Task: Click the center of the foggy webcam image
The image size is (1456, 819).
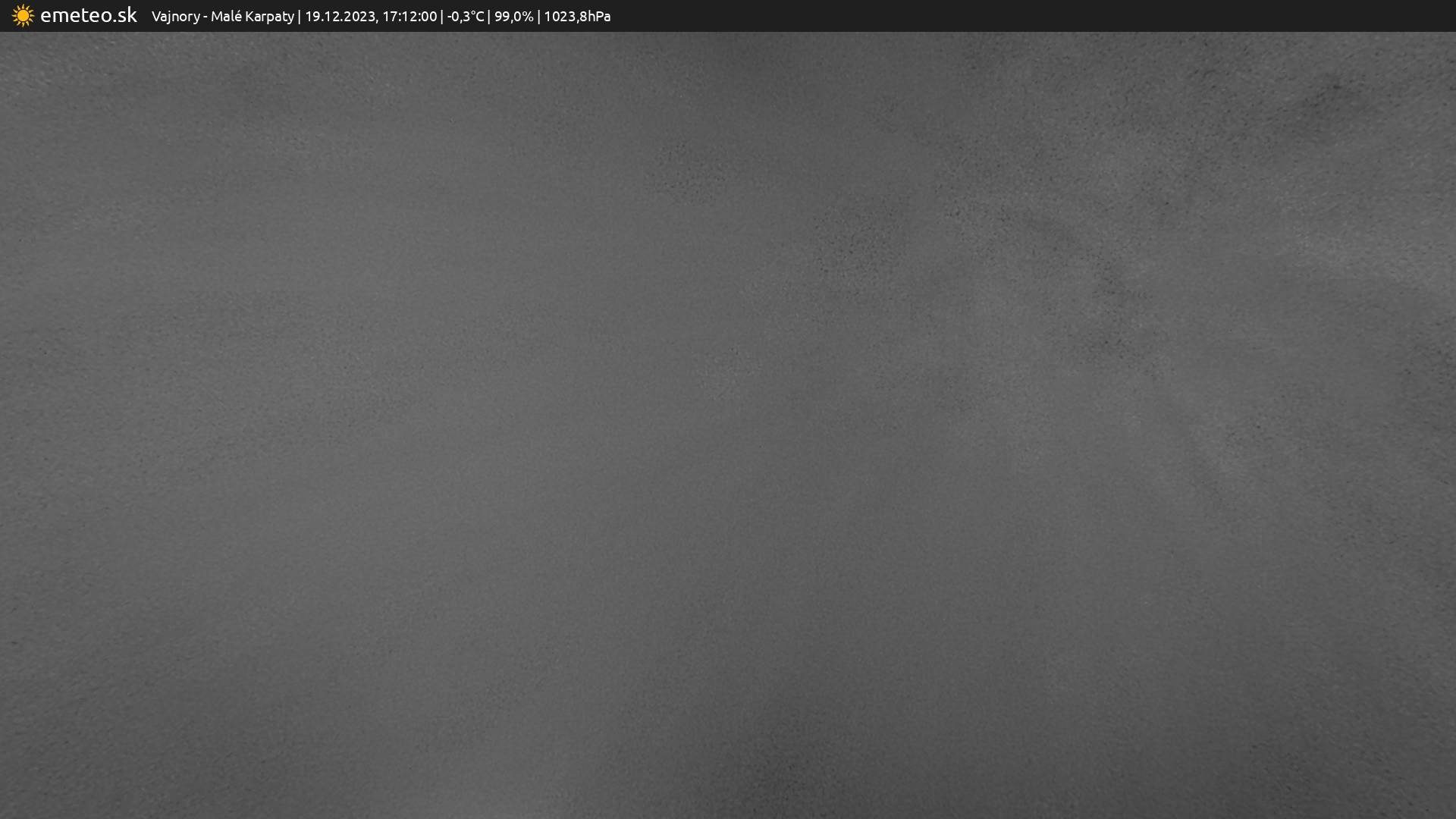Action: pyautogui.click(x=728, y=425)
